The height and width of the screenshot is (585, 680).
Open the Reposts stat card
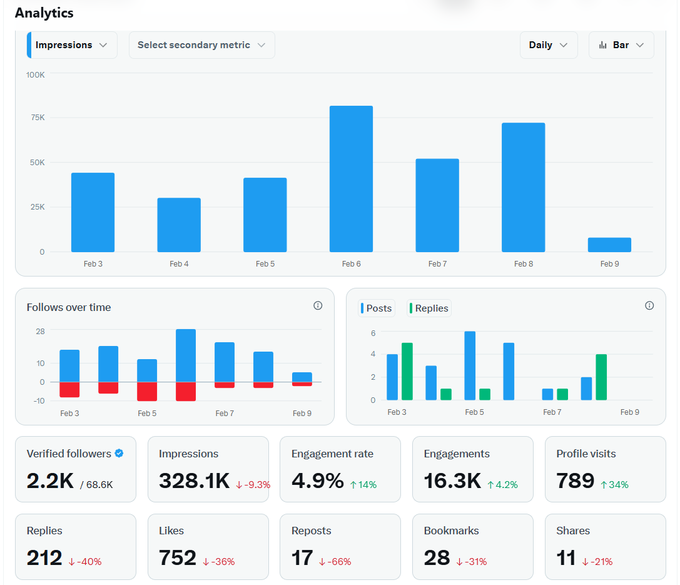click(x=340, y=547)
